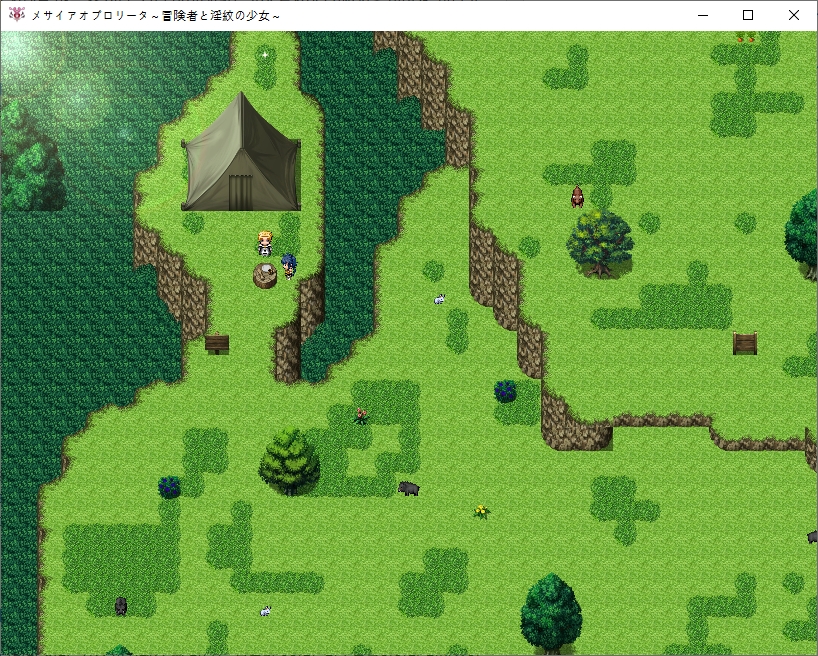818x656 pixels.
Task: Click the olive green camping tent
Action: [x=241, y=152]
